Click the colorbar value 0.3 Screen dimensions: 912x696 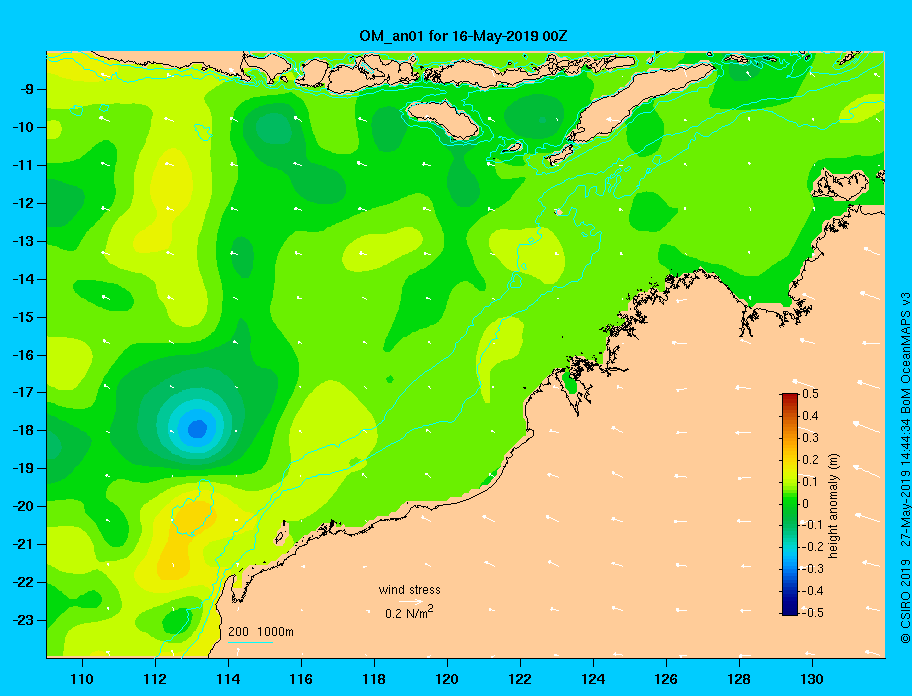pos(810,438)
